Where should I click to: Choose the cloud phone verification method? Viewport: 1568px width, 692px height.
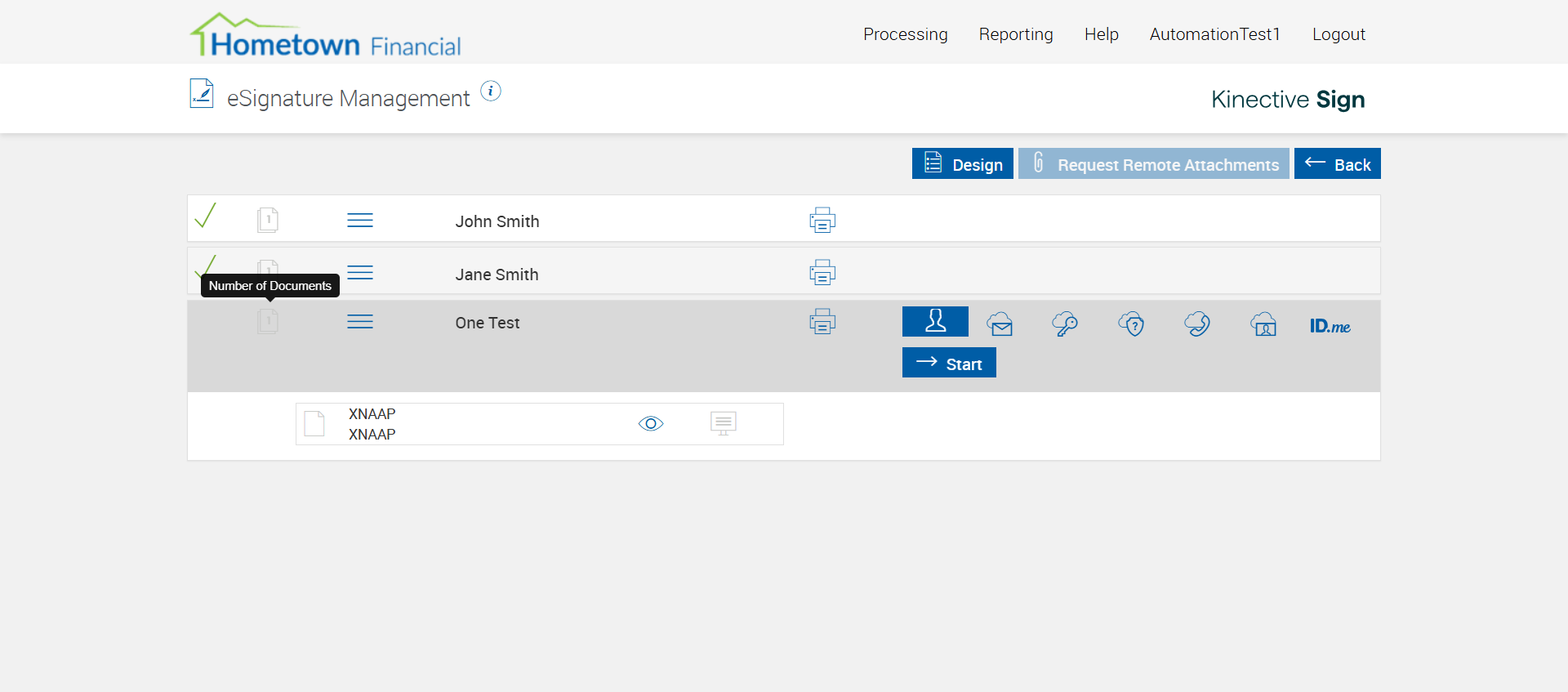1197,324
